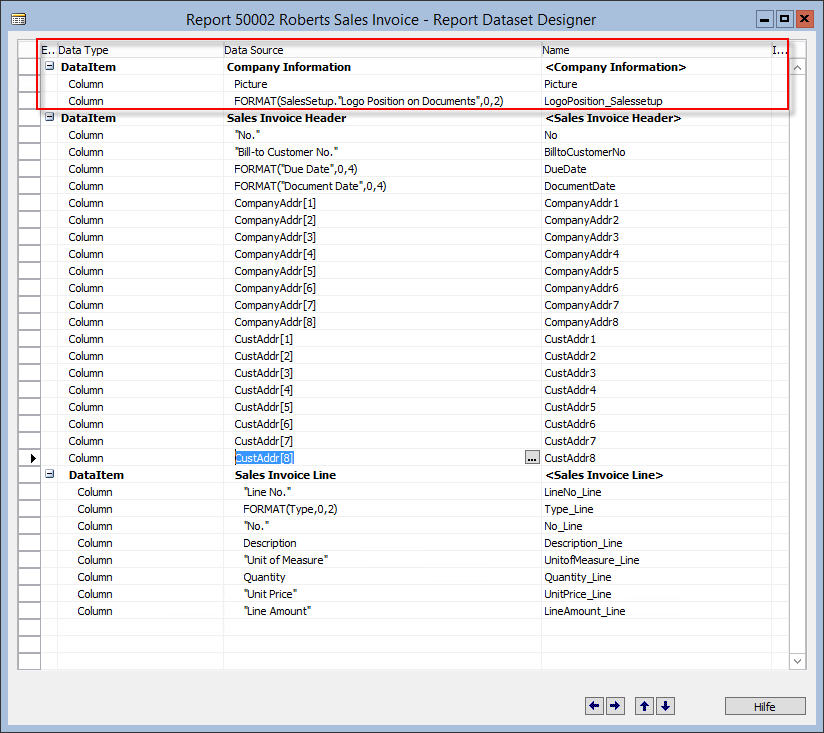Select the CustAddr[5] data source cell
Viewport: 824px width, 733px height.
tap(382, 407)
